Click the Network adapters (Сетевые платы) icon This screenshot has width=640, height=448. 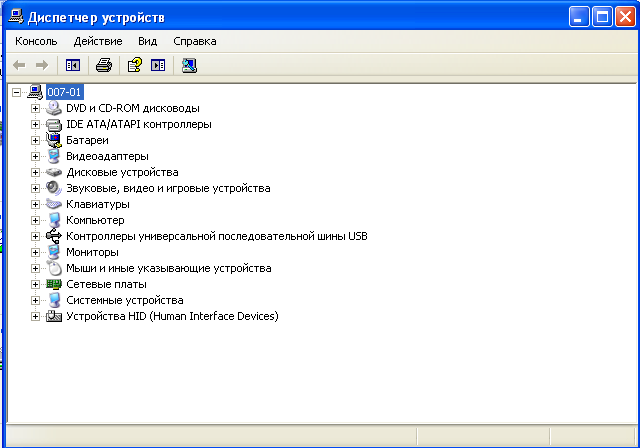[x=54, y=284]
